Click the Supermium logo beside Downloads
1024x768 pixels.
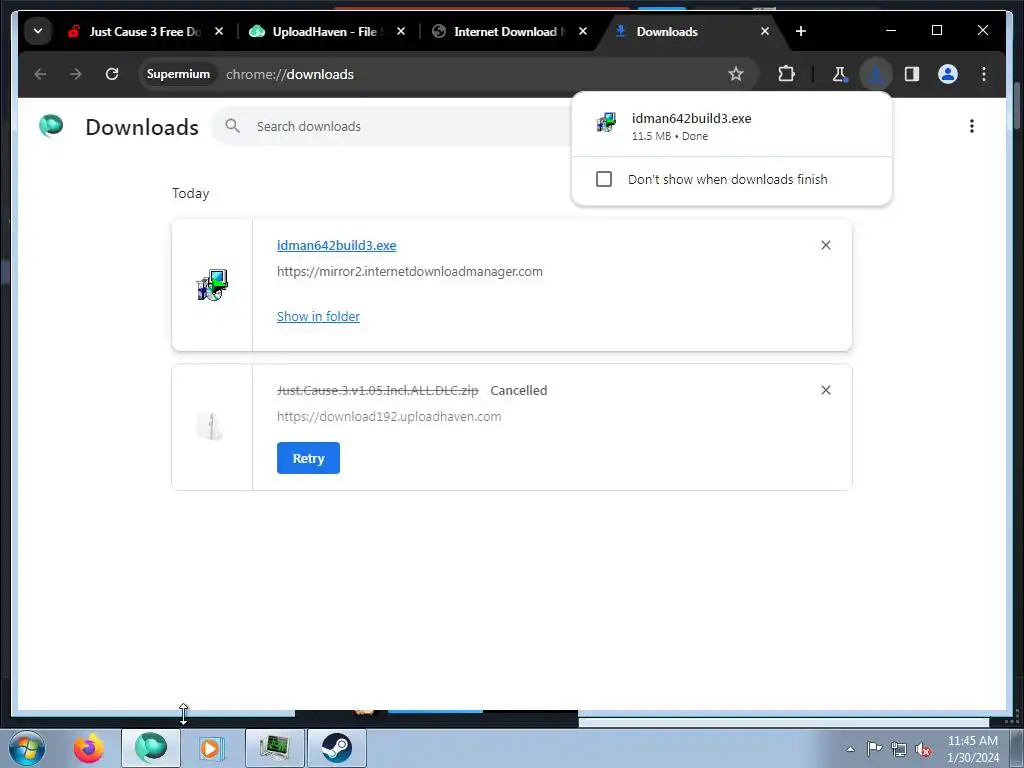(51, 125)
